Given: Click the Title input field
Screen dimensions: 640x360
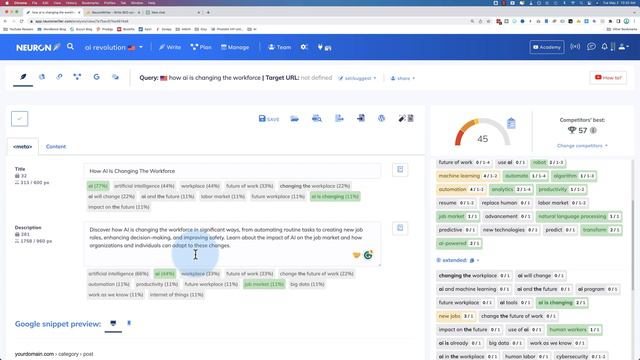Looking at the screenshot, I should point(232,171).
